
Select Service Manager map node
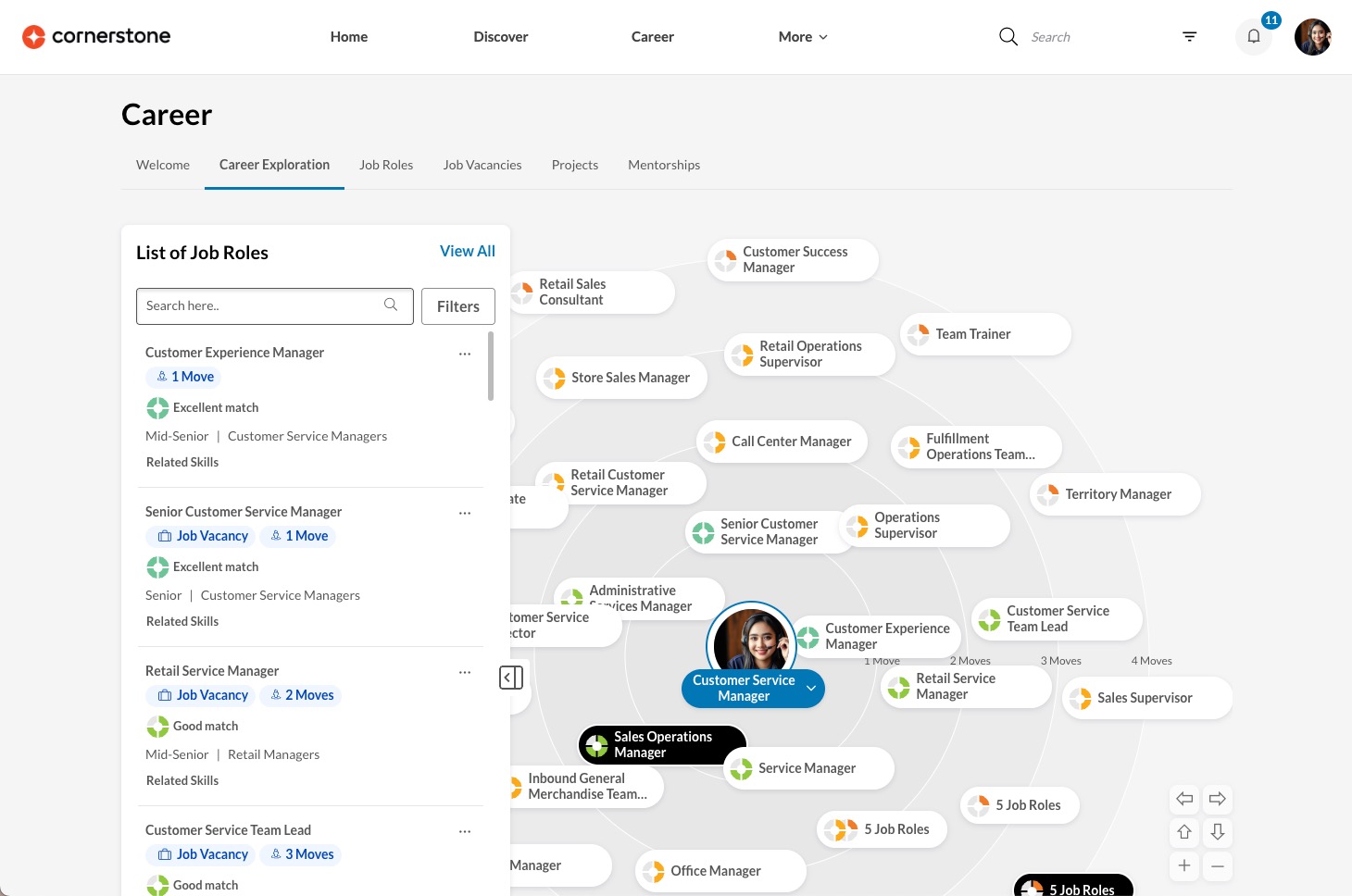[x=808, y=768]
